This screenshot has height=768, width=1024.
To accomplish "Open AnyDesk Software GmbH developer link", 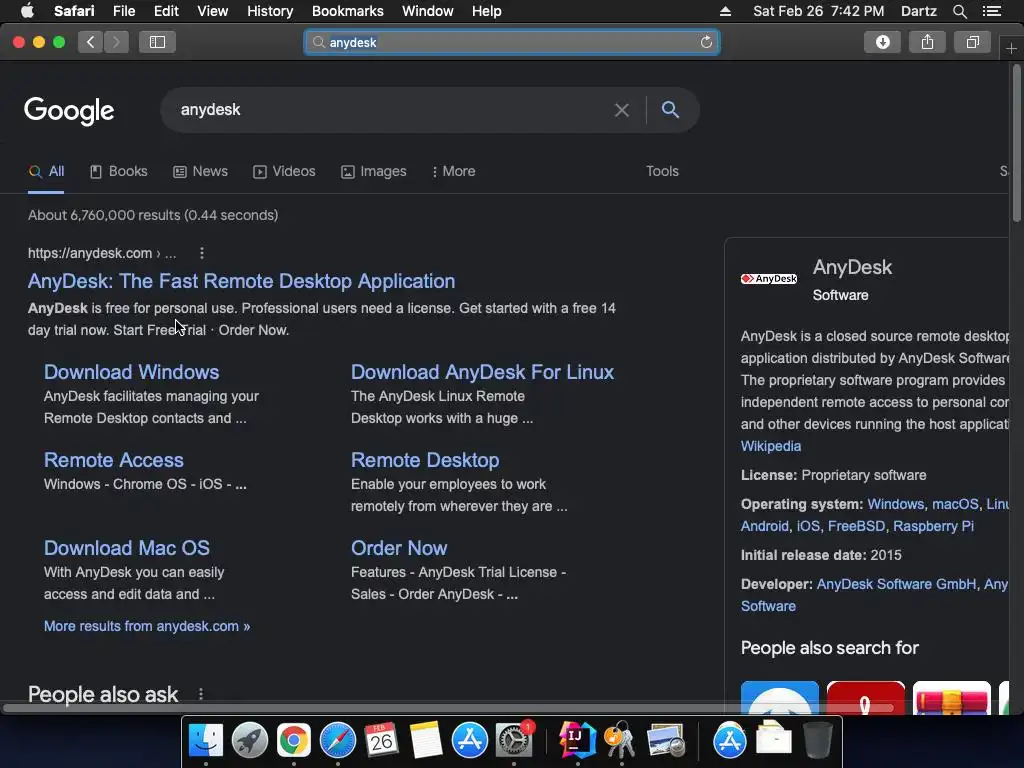I will (x=897, y=584).
